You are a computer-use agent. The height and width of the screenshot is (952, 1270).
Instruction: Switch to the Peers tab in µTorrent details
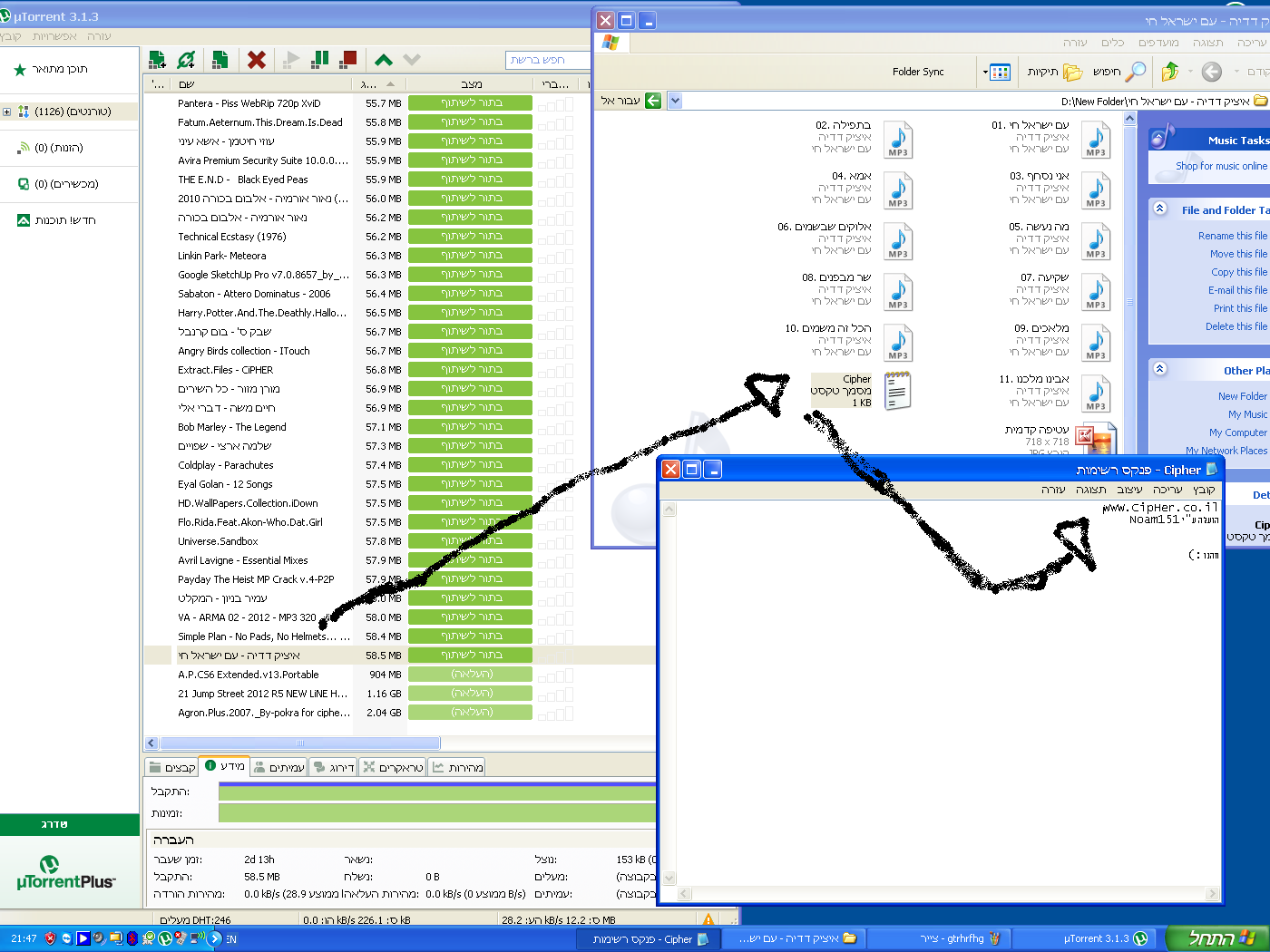[279, 767]
